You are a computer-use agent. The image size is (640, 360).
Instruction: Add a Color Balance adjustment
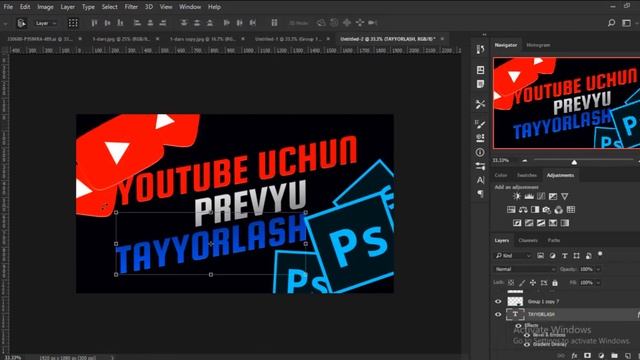(523, 210)
